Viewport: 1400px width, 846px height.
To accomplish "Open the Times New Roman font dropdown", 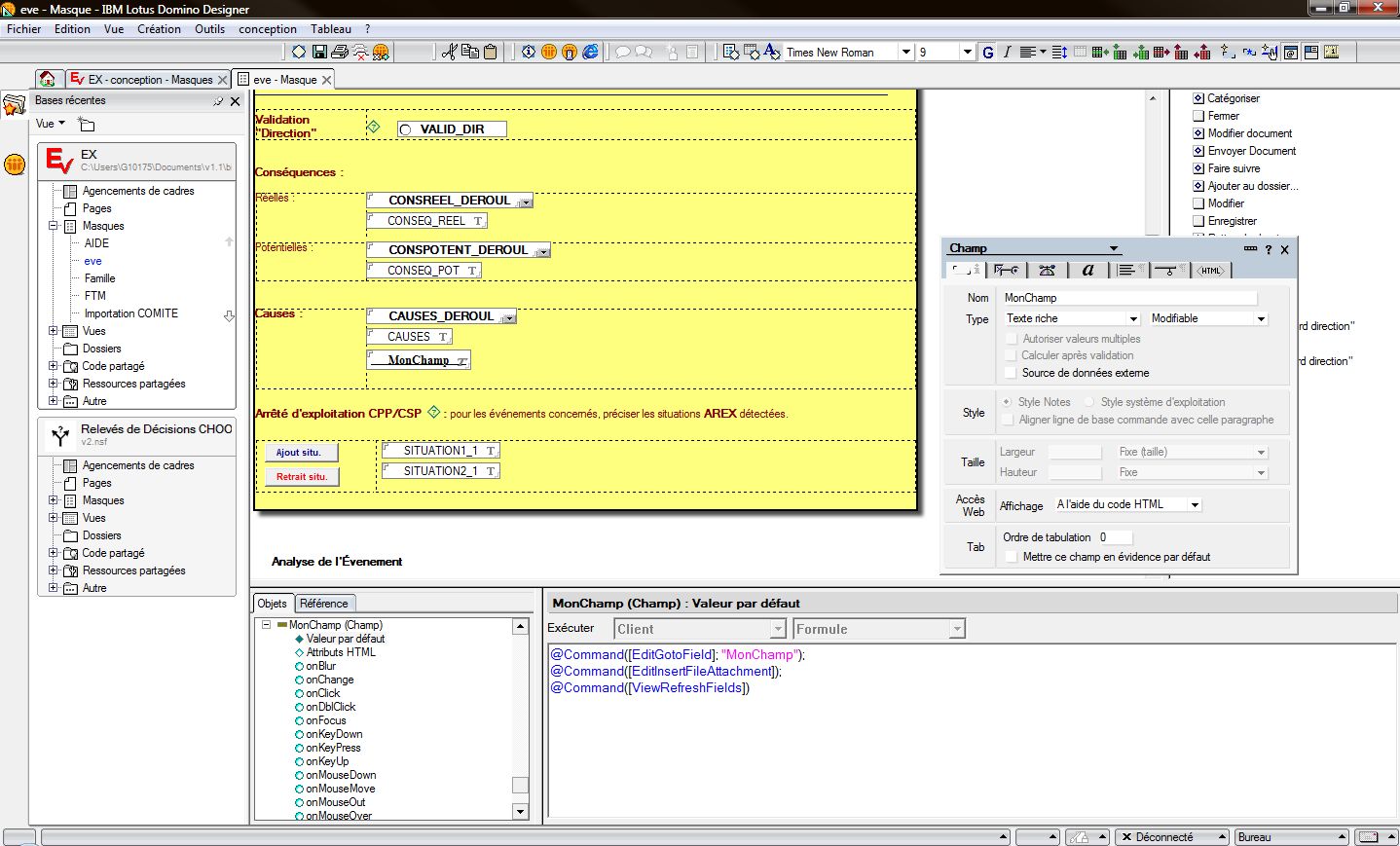I will [x=905, y=53].
